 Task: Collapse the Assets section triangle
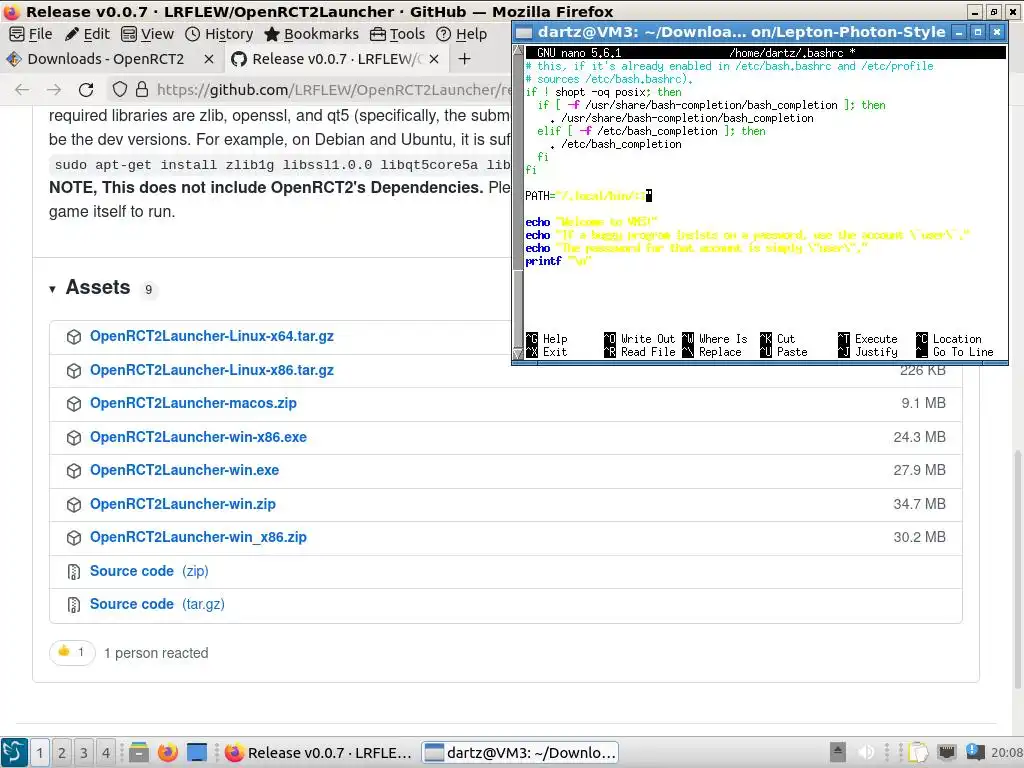tap(52, 289)
